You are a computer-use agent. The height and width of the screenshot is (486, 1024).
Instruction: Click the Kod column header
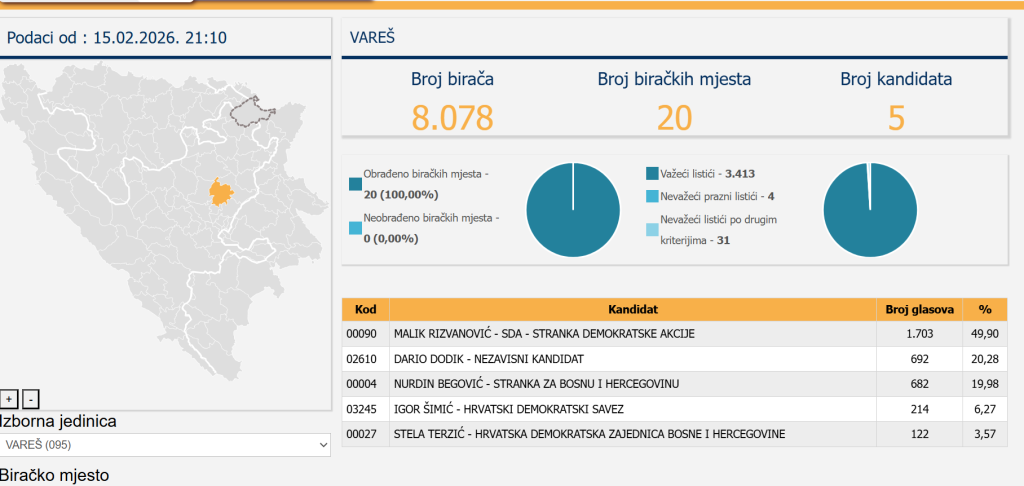click(365, 310)
